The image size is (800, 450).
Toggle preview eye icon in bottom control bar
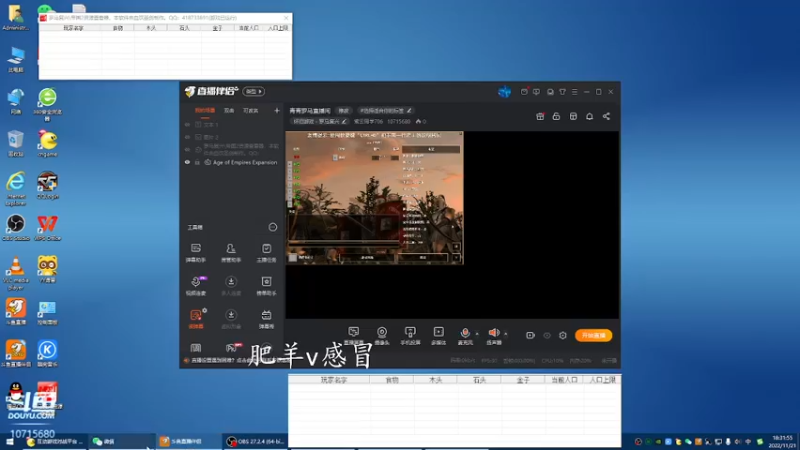(547, 335)
